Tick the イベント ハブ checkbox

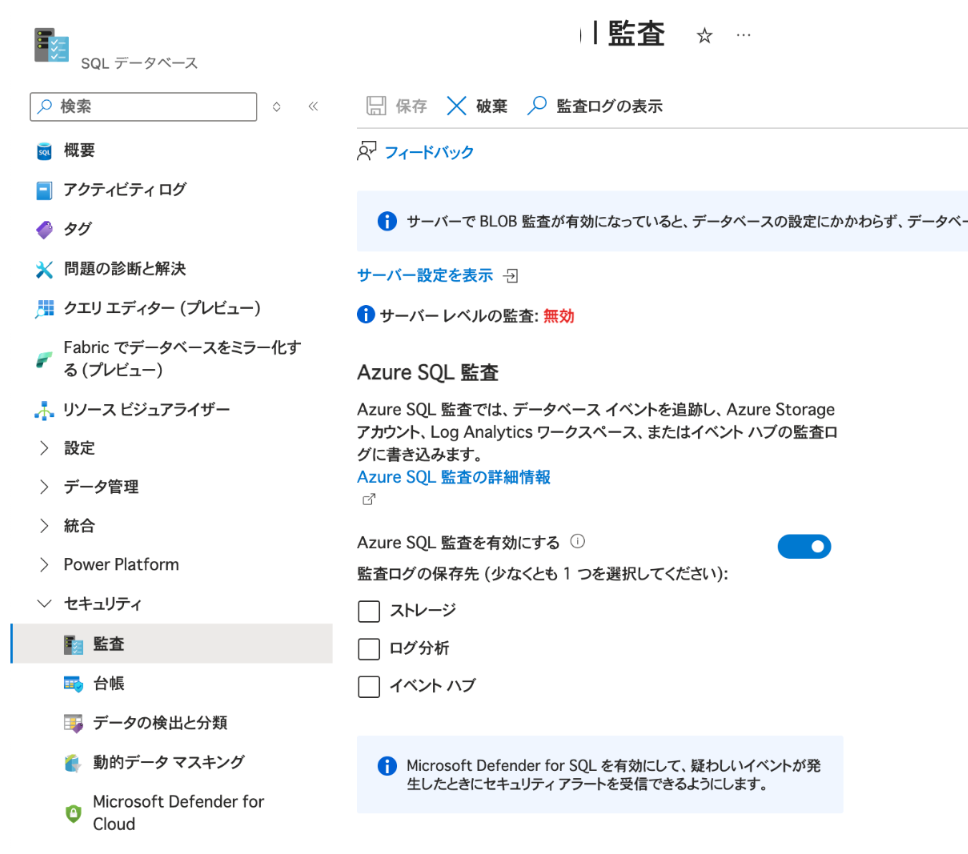(x=369, y=686)
